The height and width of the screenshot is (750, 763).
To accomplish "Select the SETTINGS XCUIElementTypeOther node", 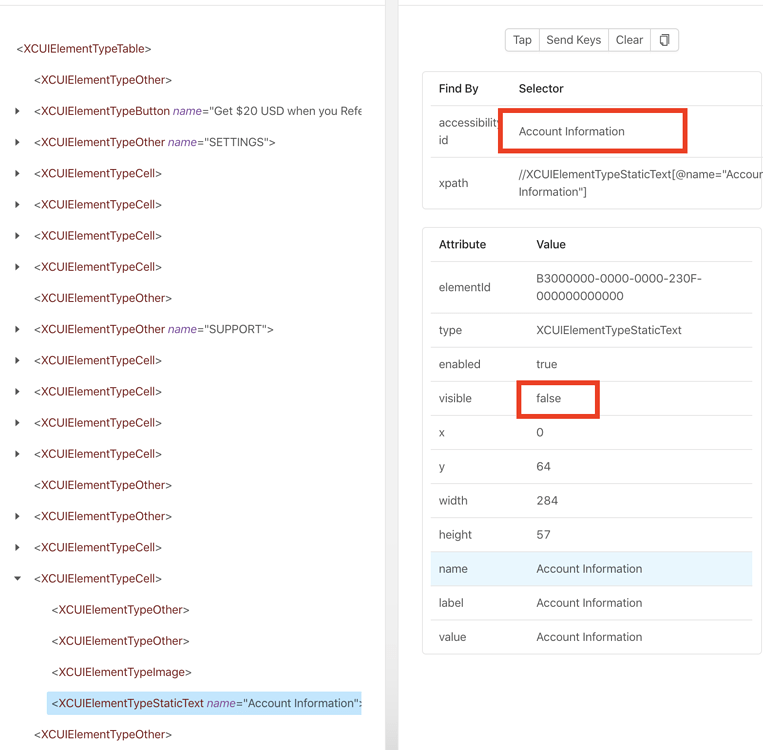I will pos(154,142).
